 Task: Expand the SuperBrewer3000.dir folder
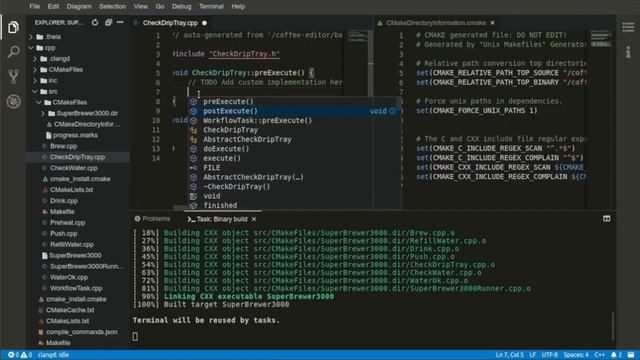42,113
